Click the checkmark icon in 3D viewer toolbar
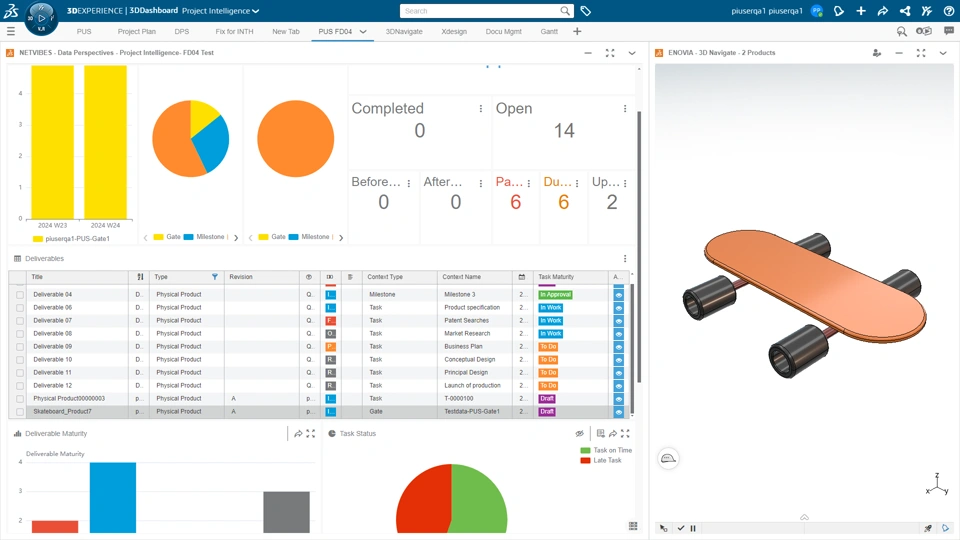The image size is (960, 540). 681,528
